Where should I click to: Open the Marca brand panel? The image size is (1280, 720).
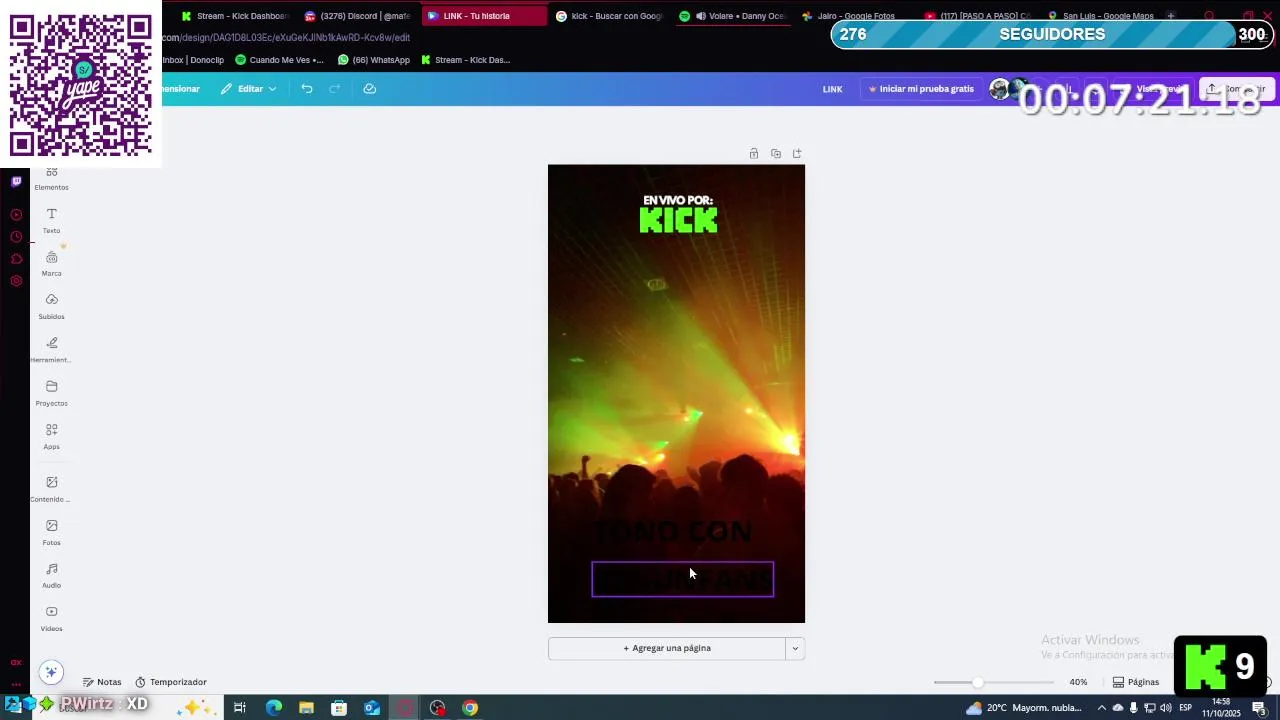coord(51,264)
